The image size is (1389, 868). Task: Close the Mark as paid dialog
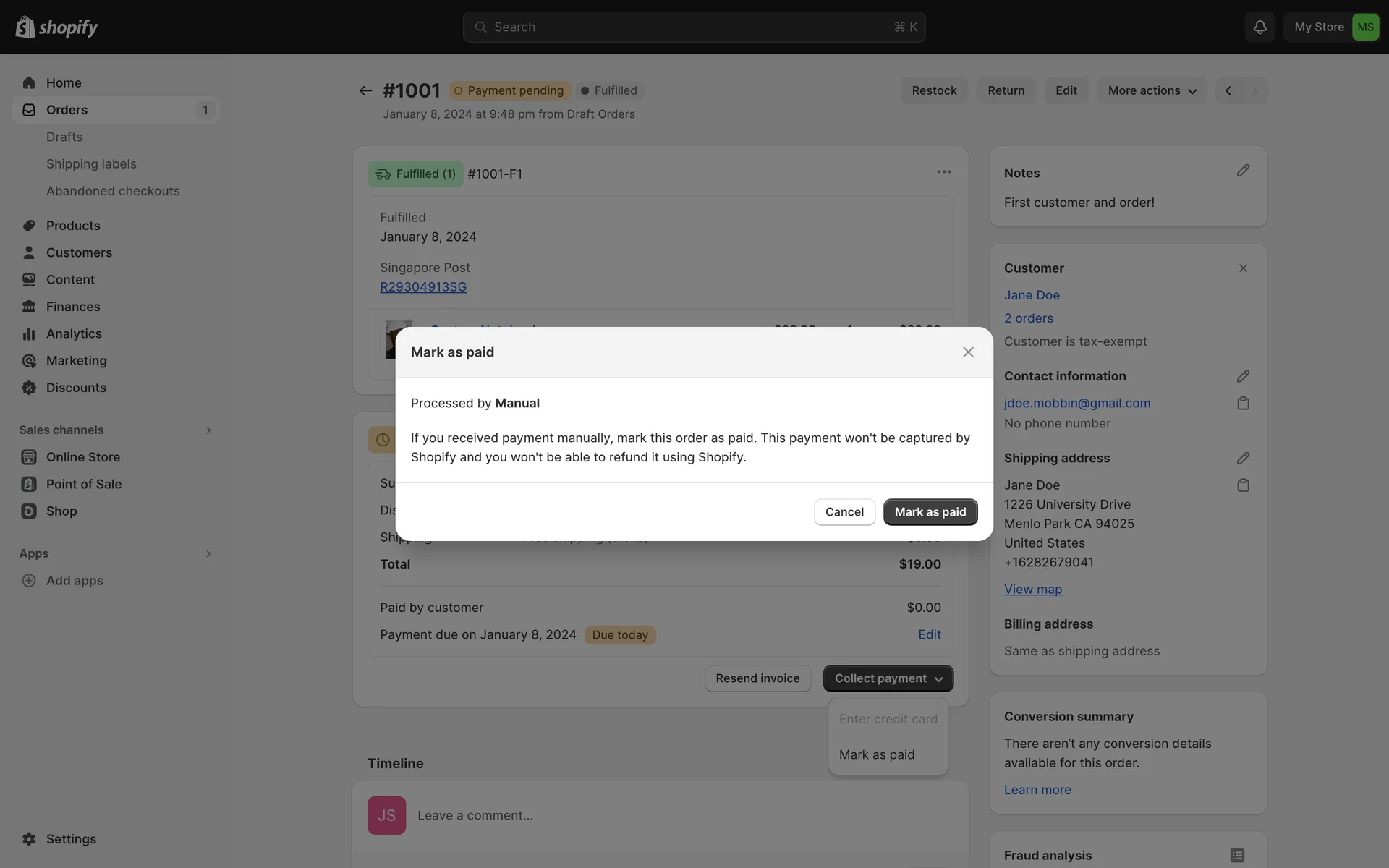click(968, 352)
